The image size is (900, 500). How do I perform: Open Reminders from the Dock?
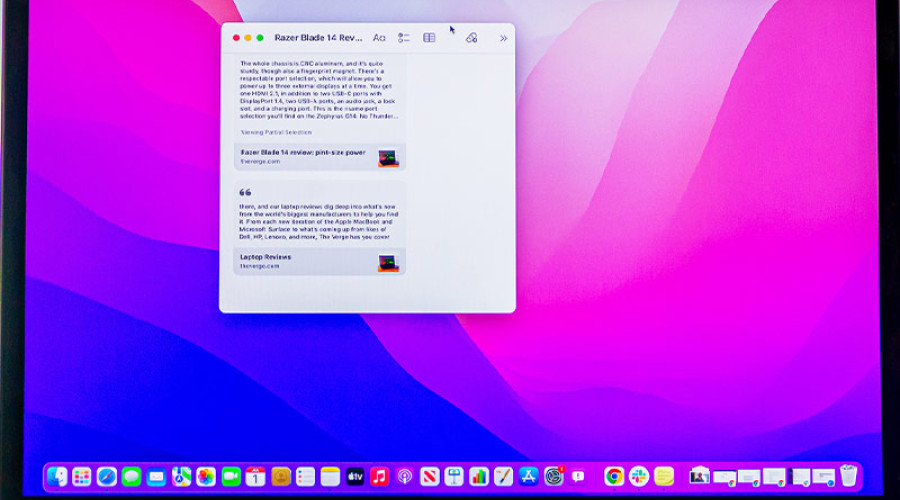tap(305, 476)
